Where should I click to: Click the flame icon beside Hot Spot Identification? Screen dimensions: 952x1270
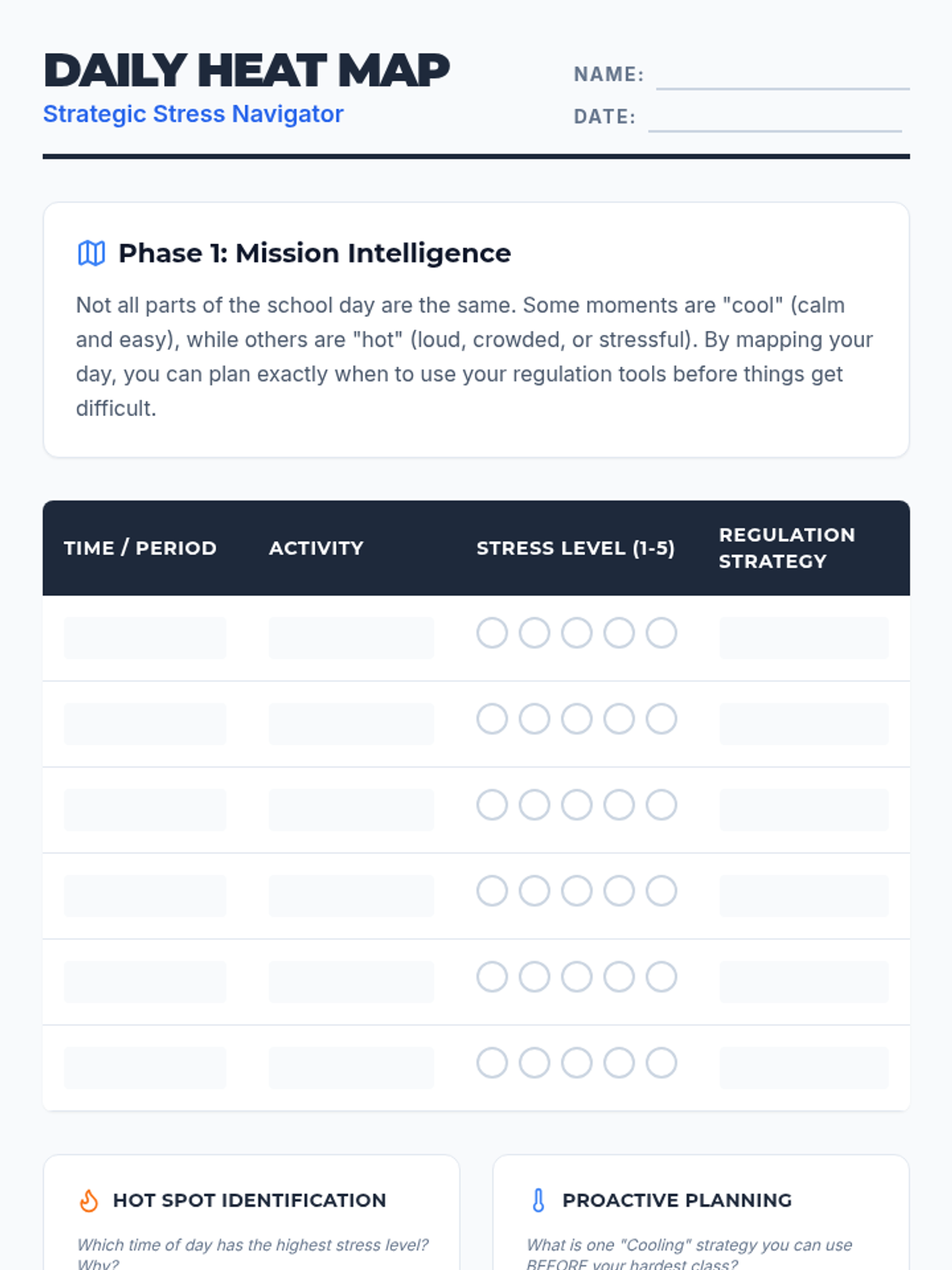click(89, 1200)
